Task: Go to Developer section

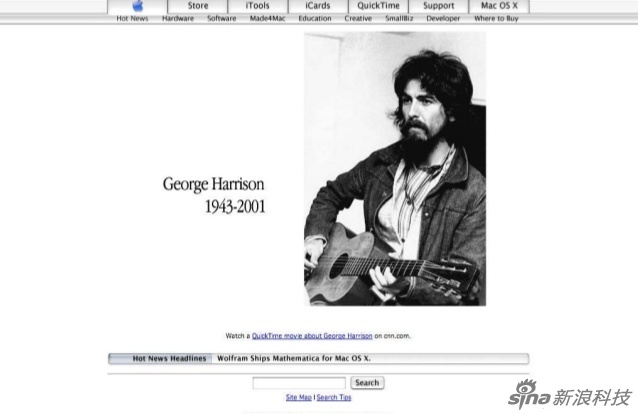Action: [443, 19]
